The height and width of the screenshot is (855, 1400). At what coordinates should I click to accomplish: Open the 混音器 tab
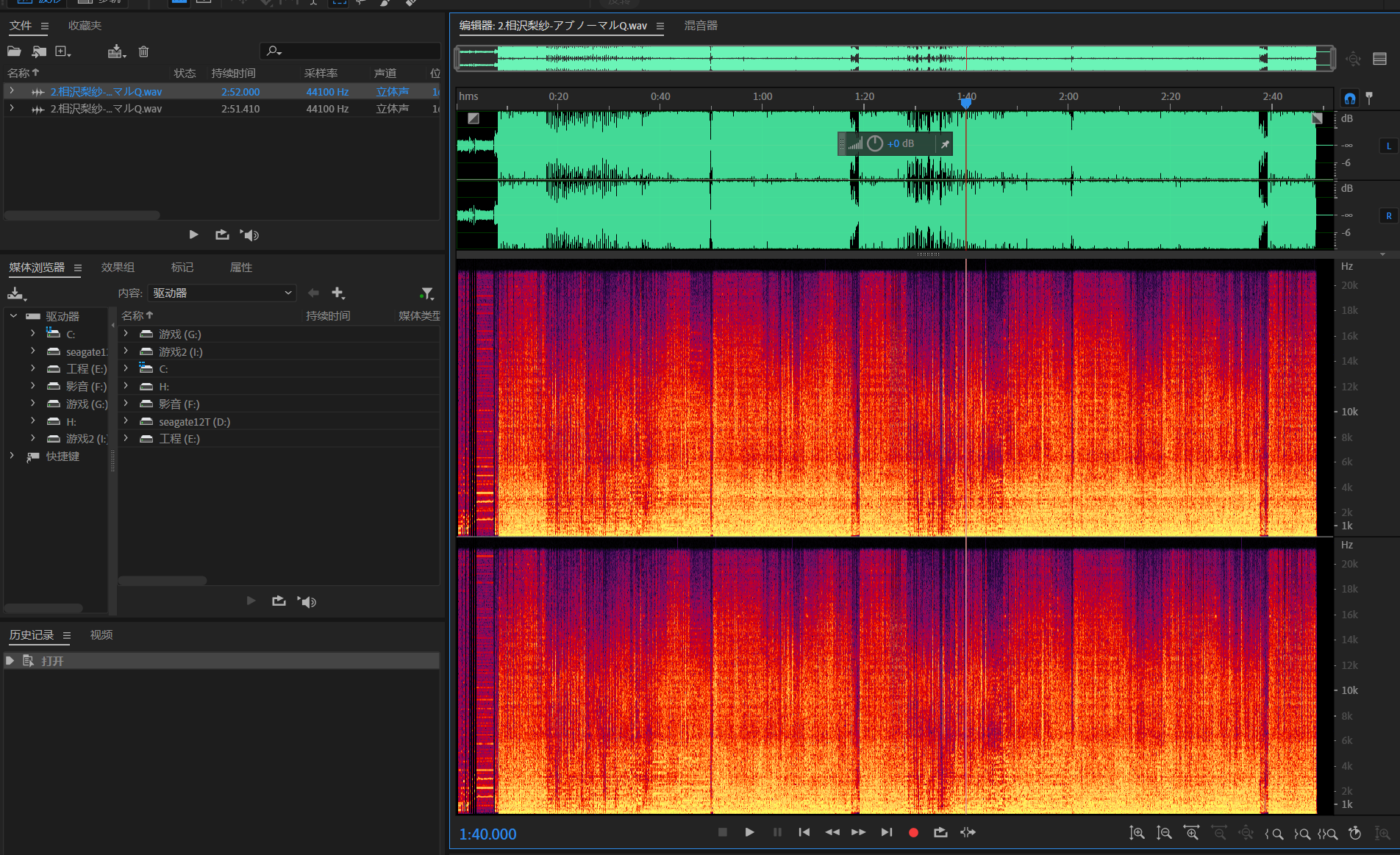click(701, 26)
